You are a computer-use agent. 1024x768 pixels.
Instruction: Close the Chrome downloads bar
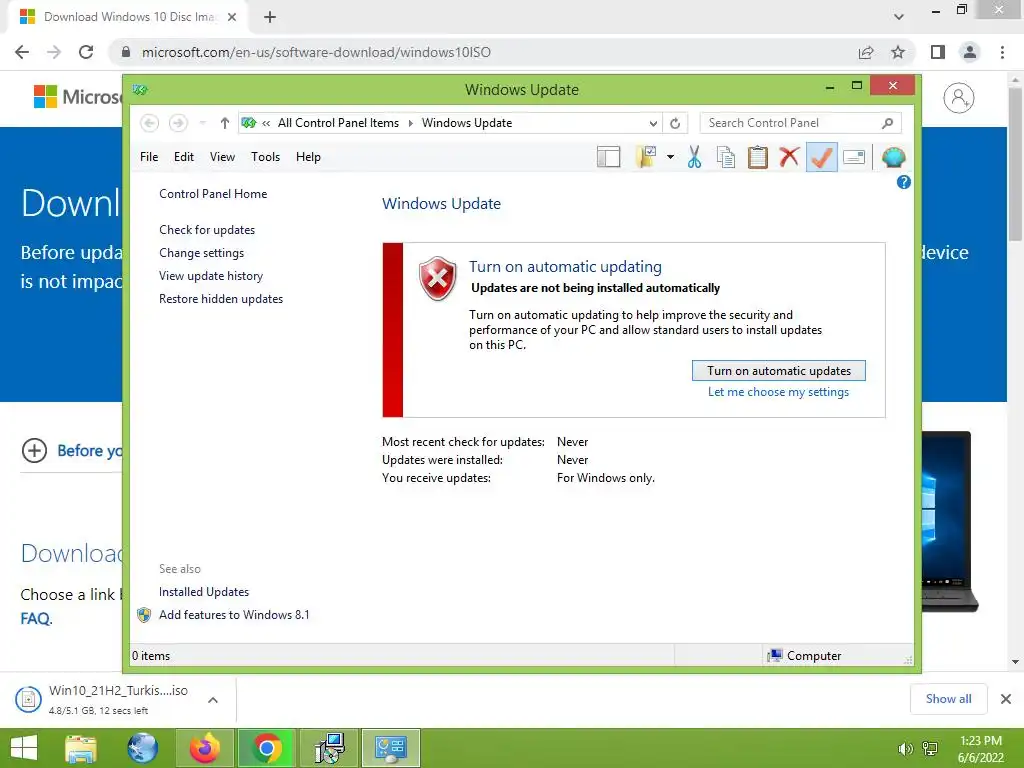coord(1006,699)
